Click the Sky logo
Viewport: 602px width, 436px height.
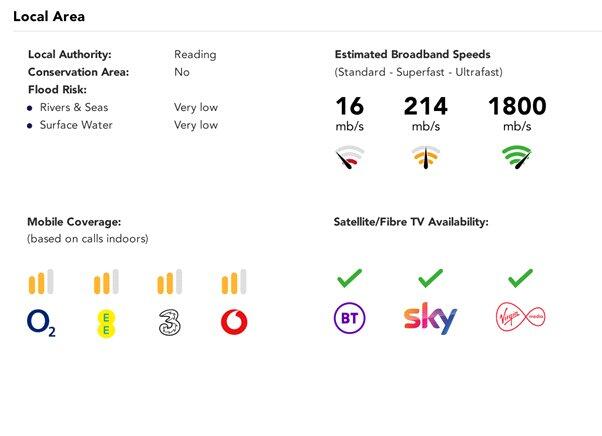pyautogui.click(x=430, y=319)
